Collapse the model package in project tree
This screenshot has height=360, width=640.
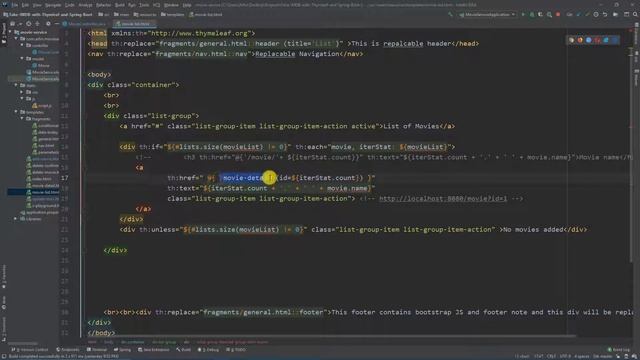pyautogui.click(x=22, y=58)
